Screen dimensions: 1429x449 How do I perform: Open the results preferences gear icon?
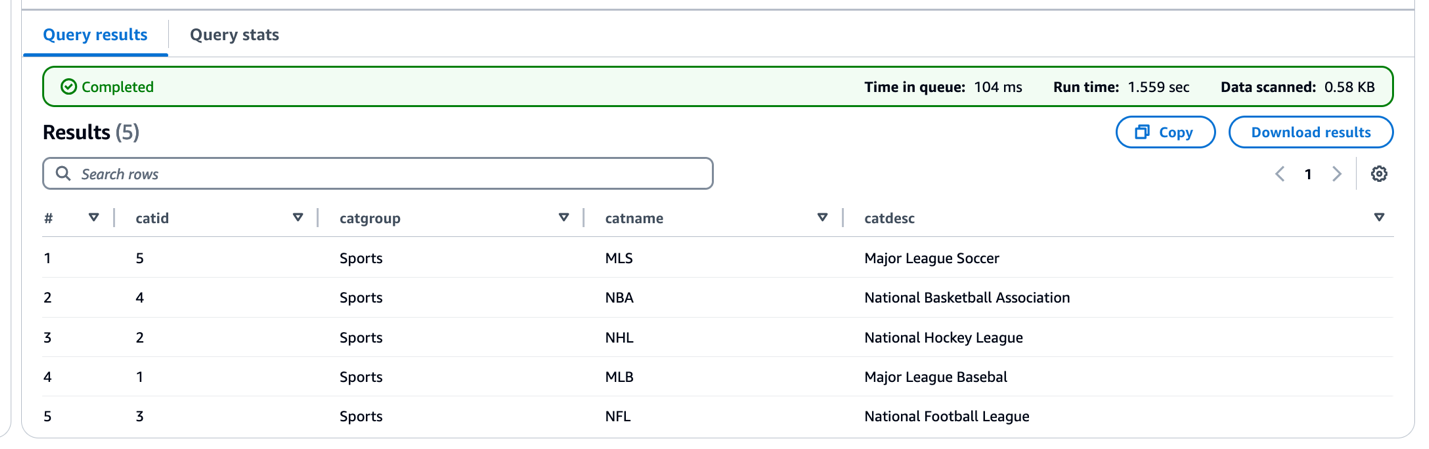[1379, 174]
